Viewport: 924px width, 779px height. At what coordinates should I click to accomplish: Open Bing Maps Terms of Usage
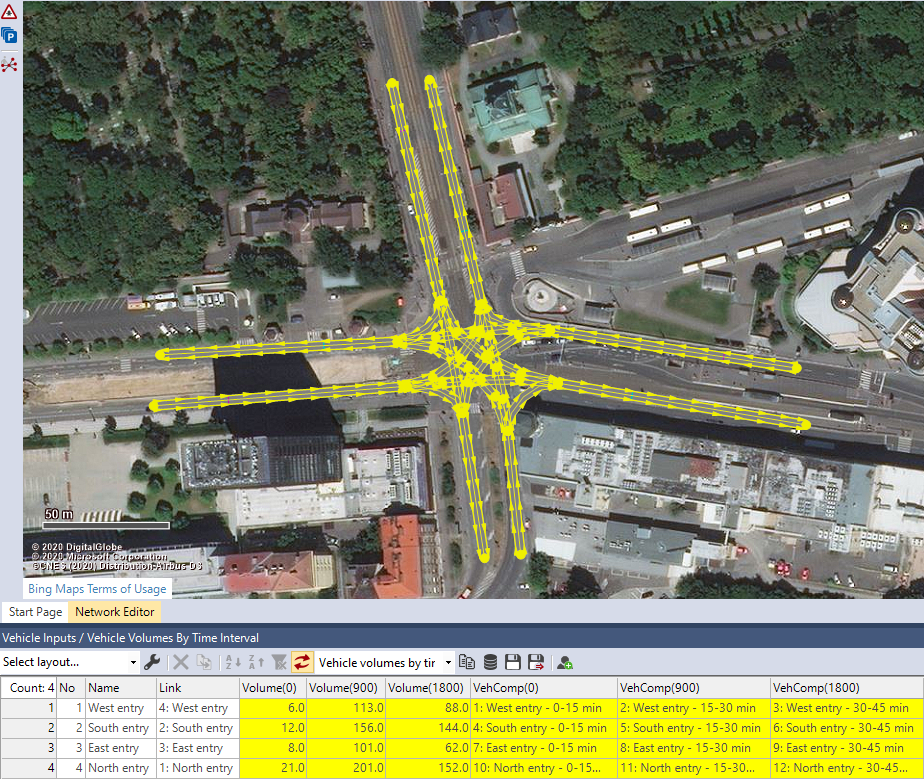coord(96,589)
